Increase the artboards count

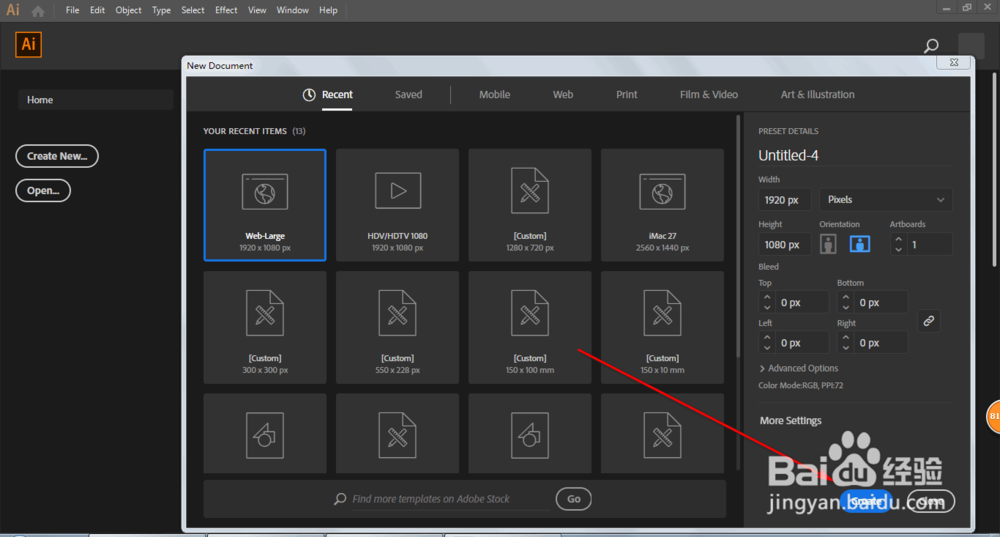tap(899, 240)
